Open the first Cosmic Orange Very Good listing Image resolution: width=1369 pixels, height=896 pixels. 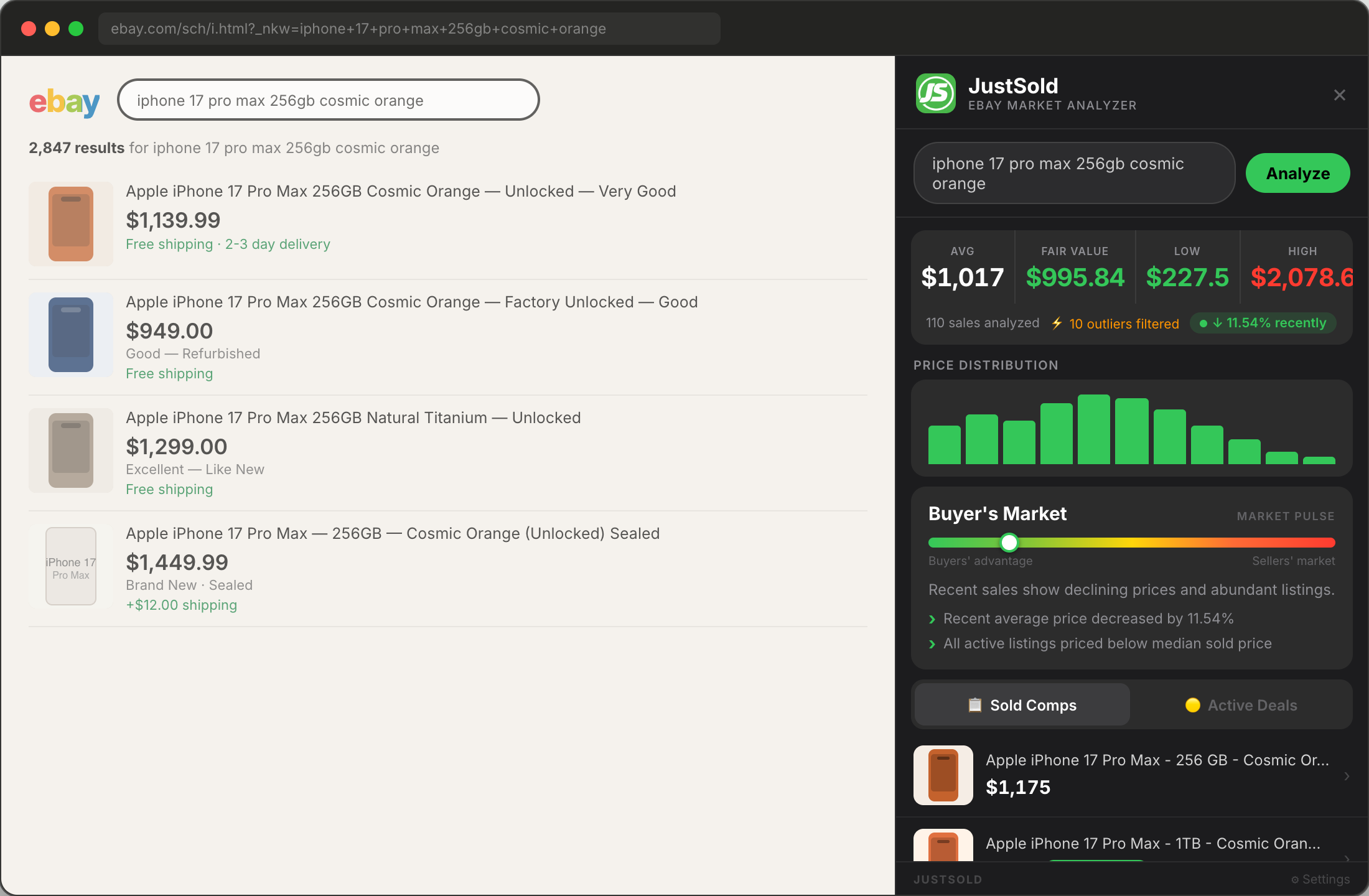[401, 191]
